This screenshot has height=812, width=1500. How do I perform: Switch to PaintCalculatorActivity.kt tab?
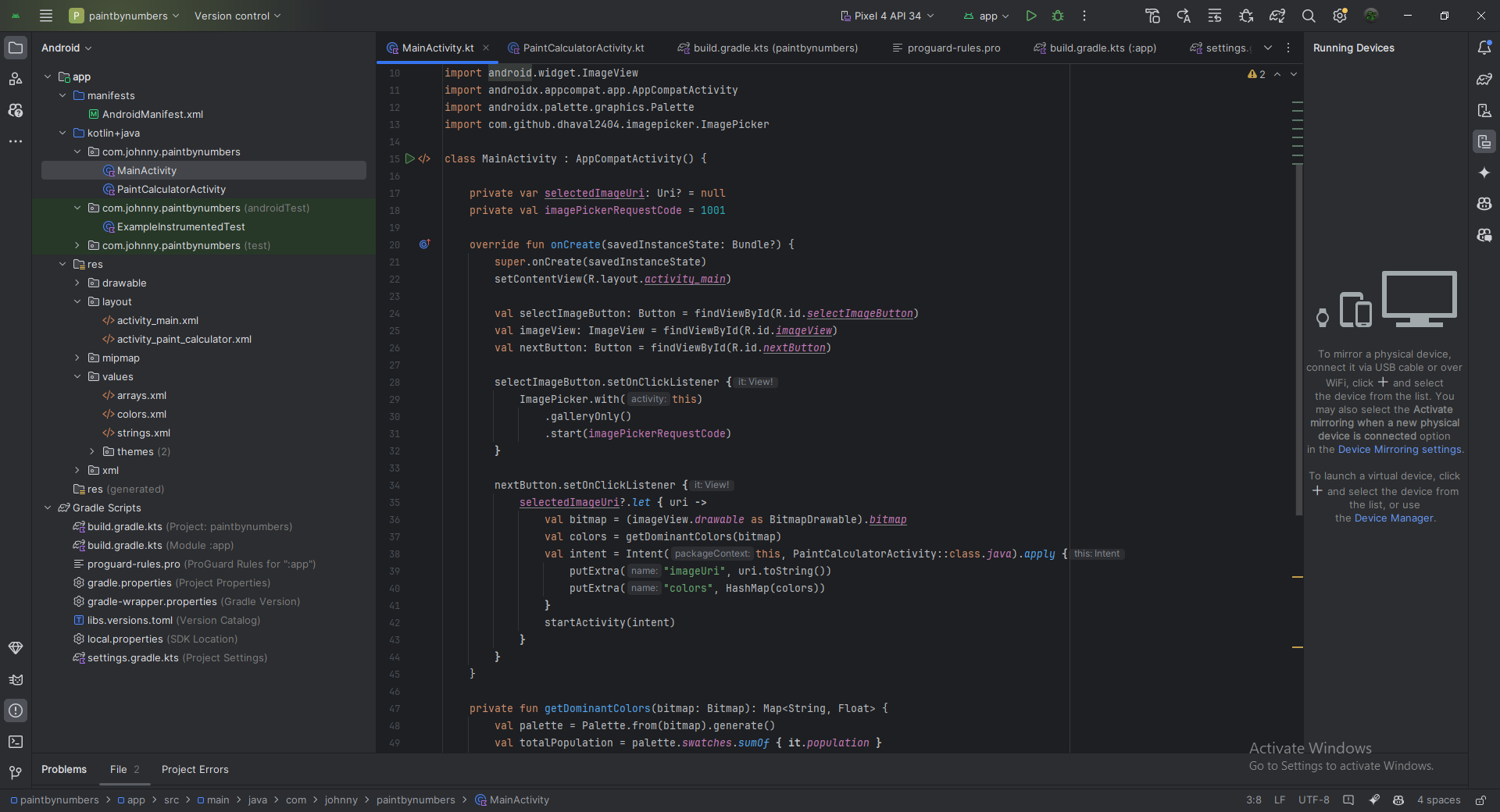click(x=583, y=48)
